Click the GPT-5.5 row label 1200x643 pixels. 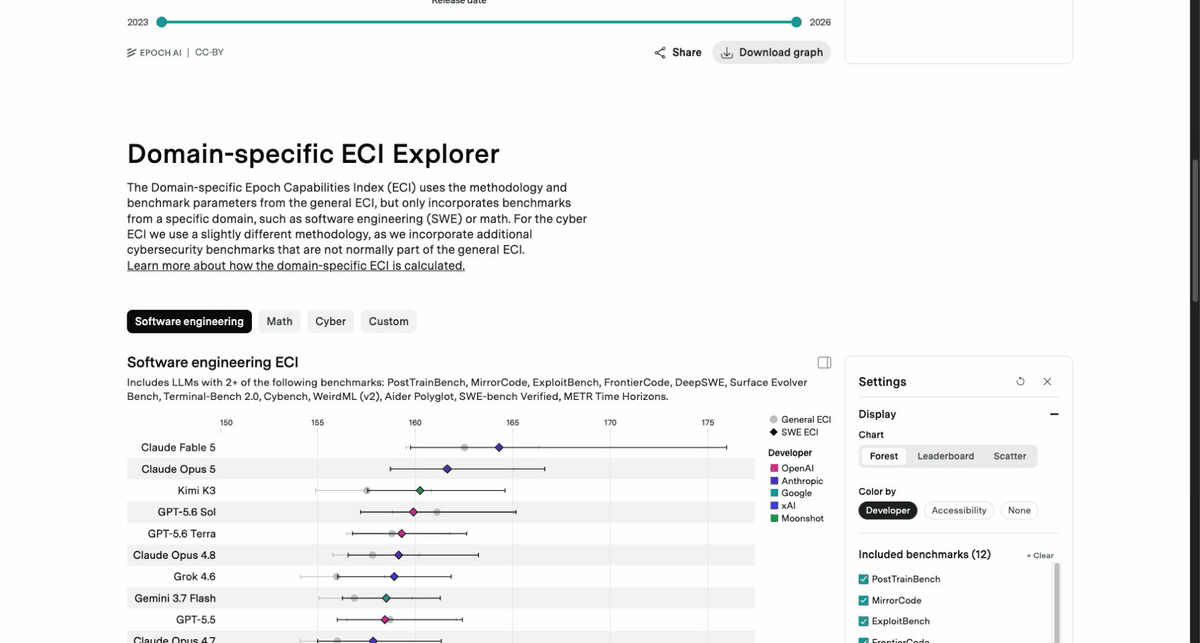195,620
